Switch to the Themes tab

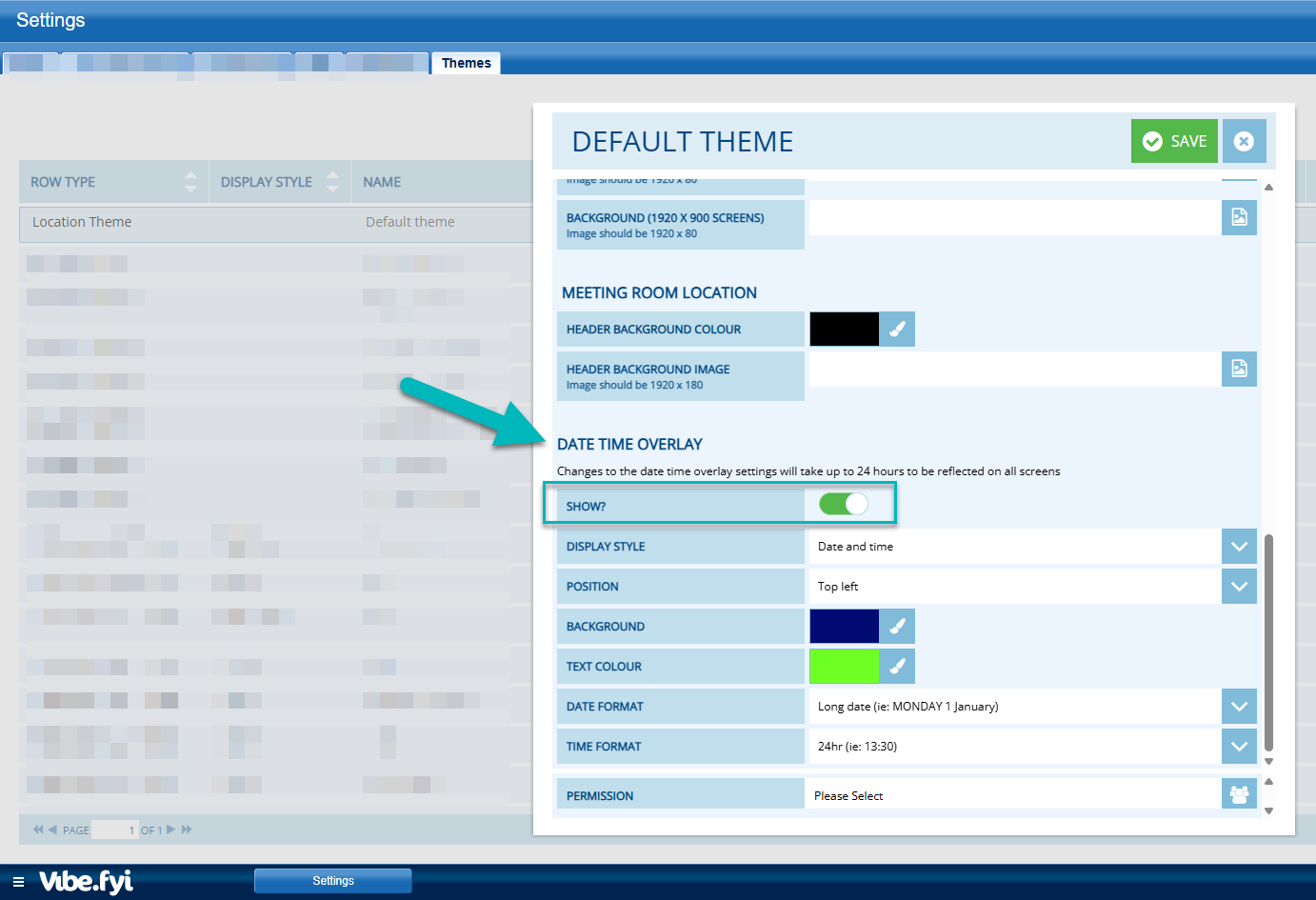(466, 63)
